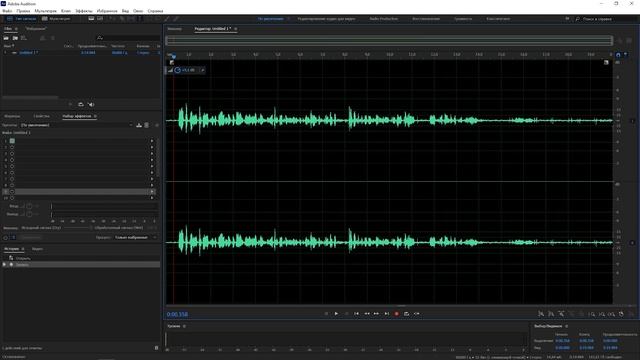Open effect slot 2 arrow menu

click(x=152, y=147)
